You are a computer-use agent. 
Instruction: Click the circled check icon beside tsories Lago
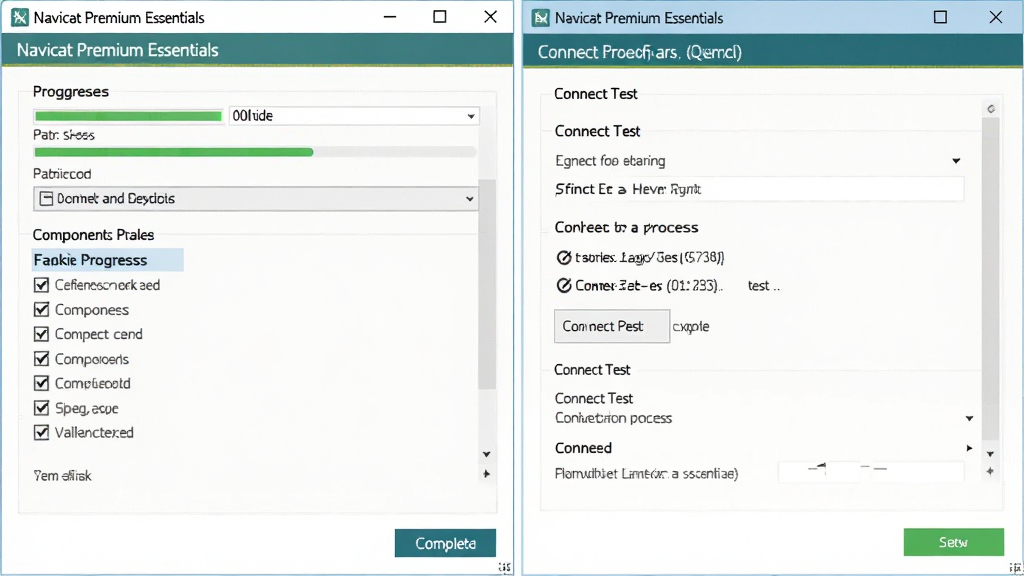coord(564,257)
